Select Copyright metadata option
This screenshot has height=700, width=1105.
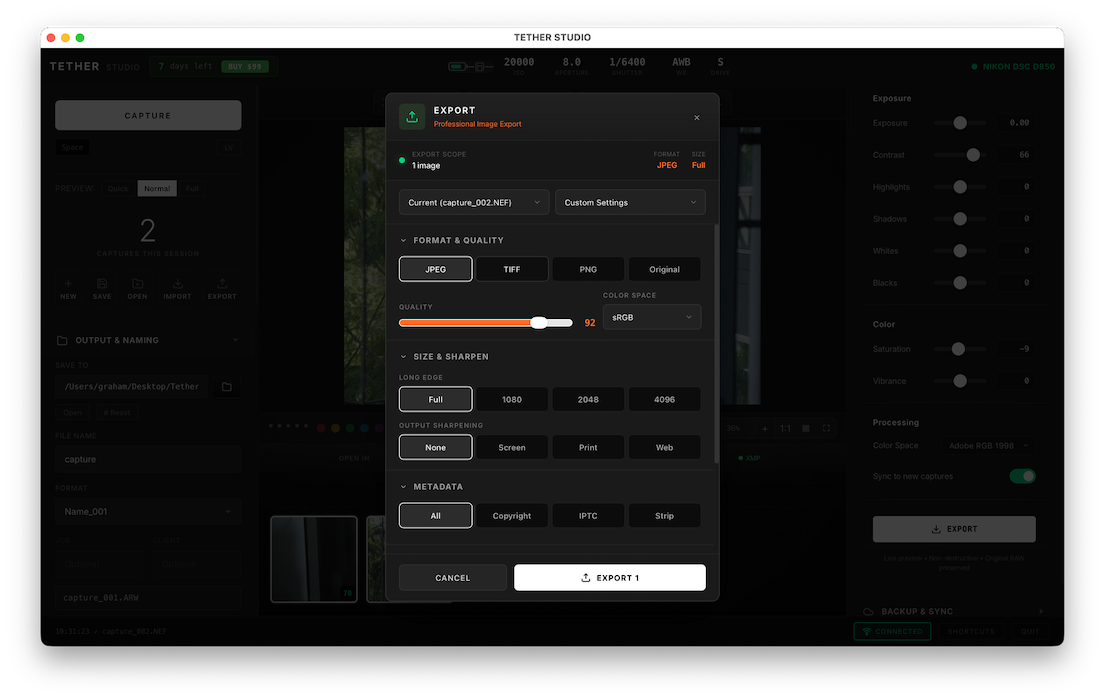click(x=512, y=515)
